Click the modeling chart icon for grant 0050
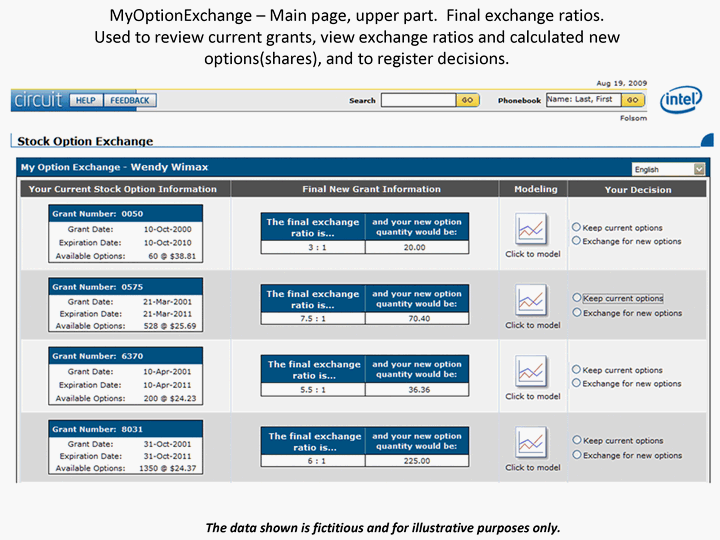 (532, 229)
